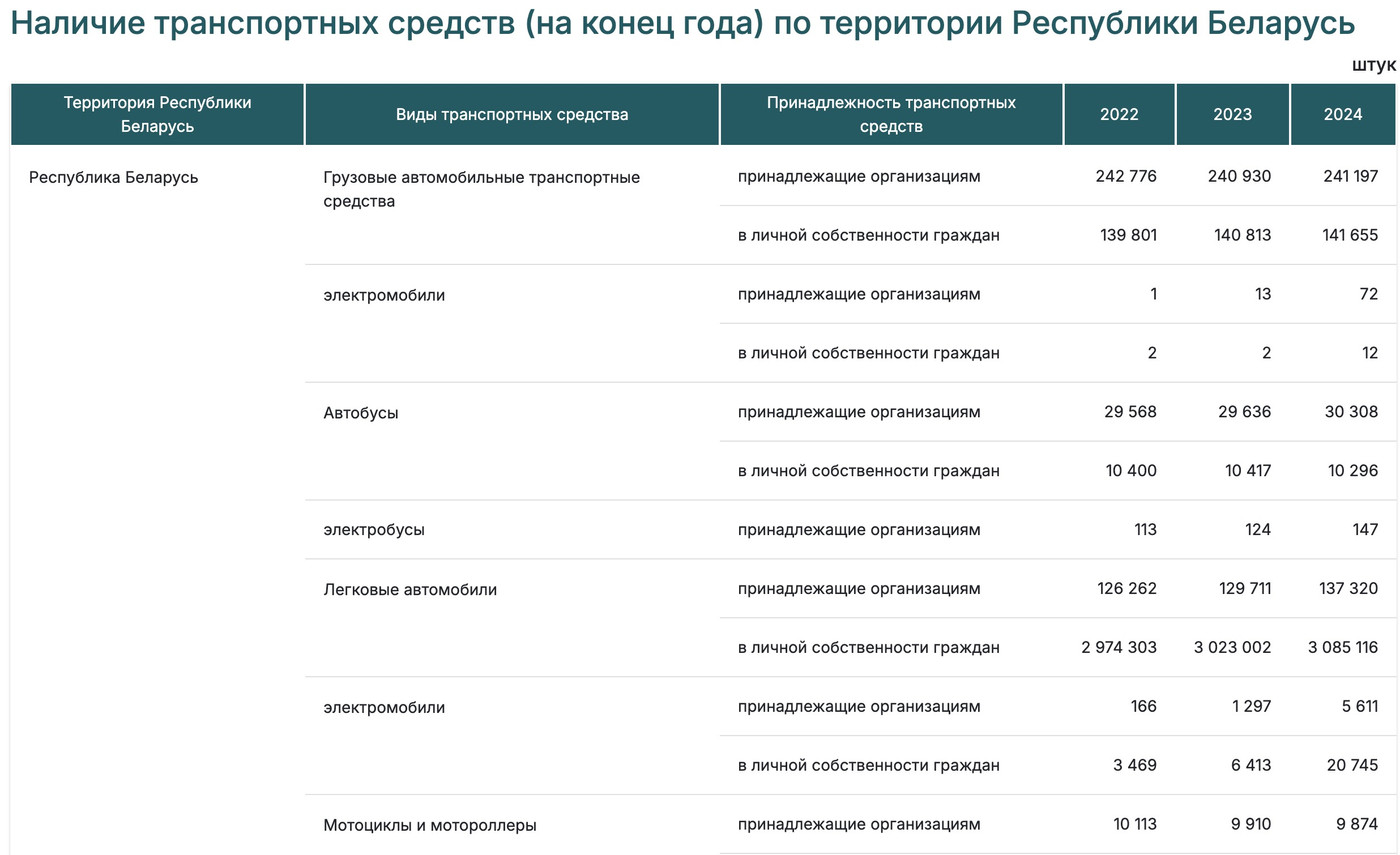1400x855 pixels.
Task: Click 'принадлежащие организациям' in the электробусы row
Action: pos(859,530)
